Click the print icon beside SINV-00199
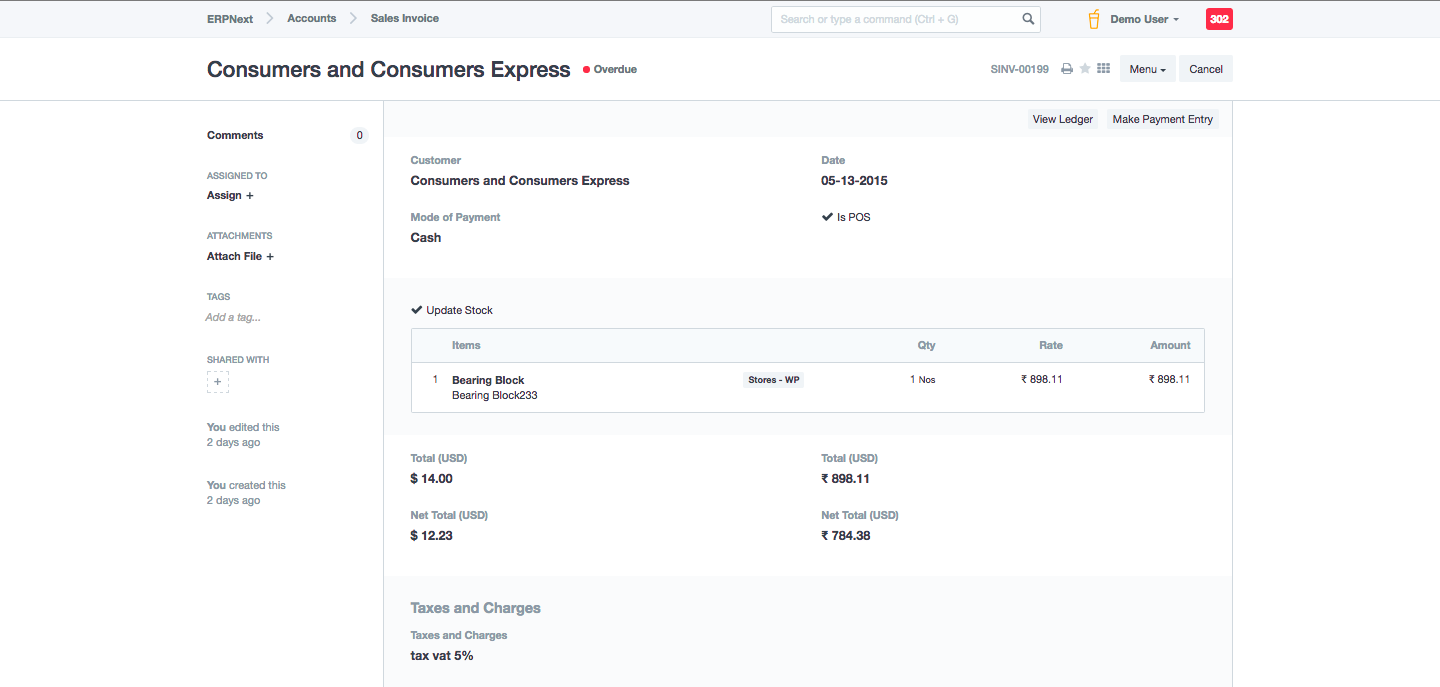 (x=1067, y=69)
